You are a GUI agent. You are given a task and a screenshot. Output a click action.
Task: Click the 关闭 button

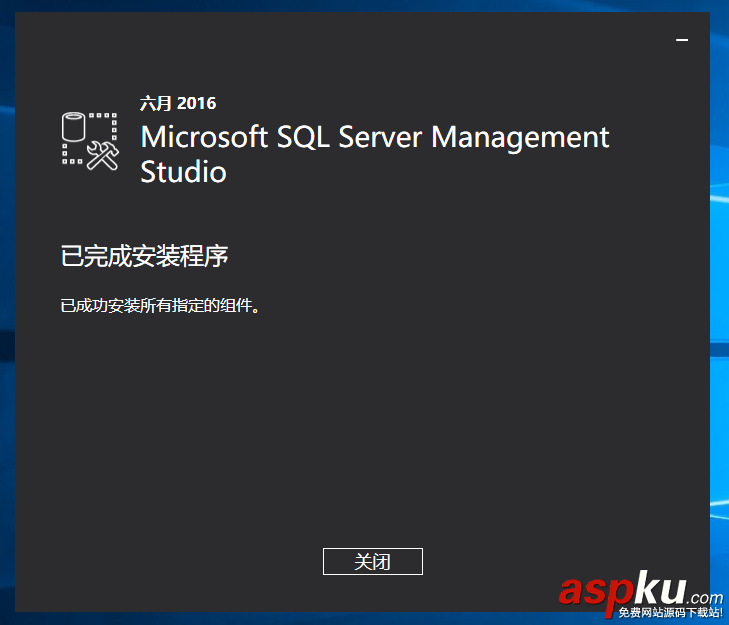[372, 561]
